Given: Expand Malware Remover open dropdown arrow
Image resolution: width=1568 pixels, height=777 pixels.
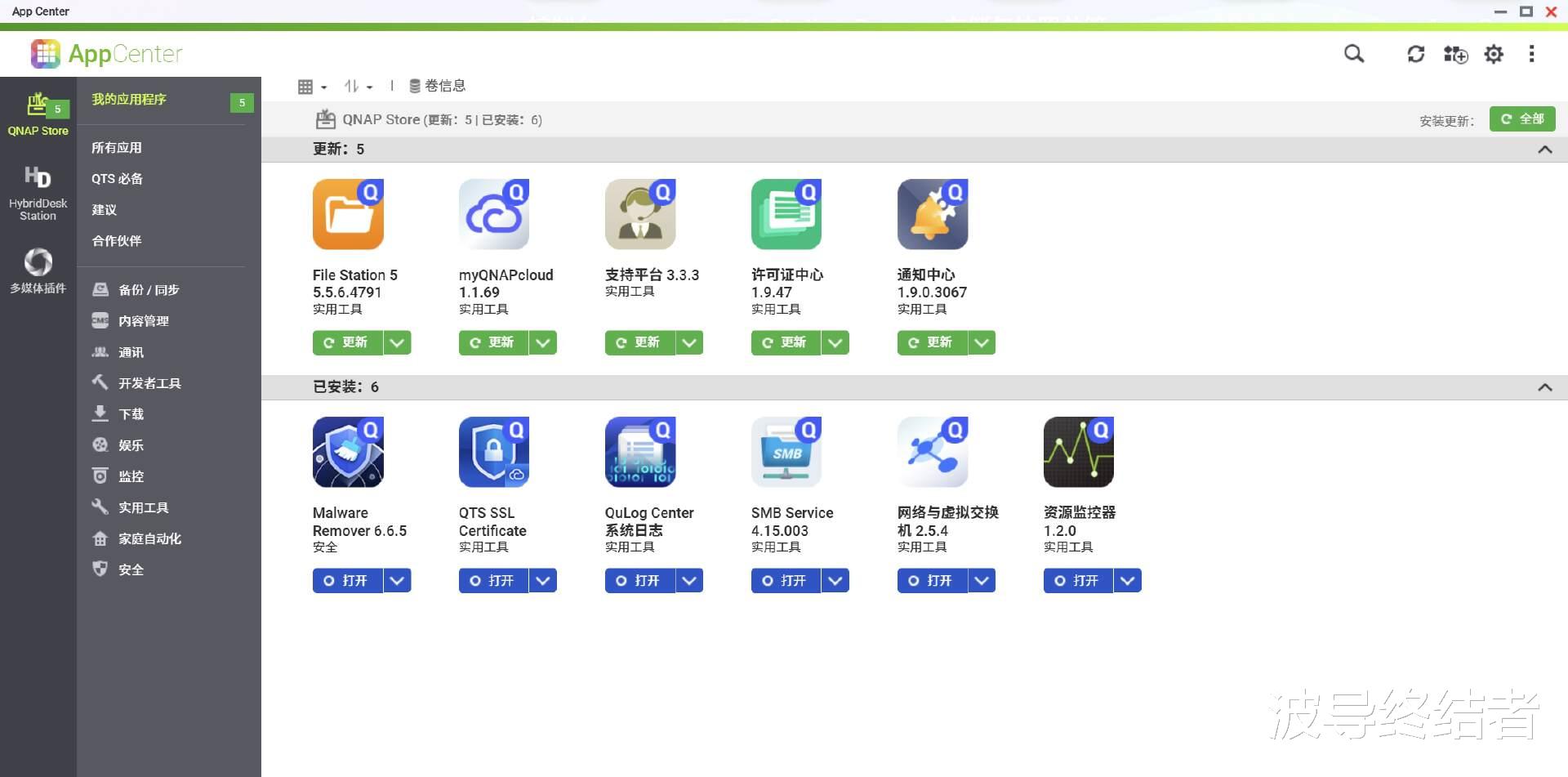Looking at the screenshot, I should pos(398,581).
